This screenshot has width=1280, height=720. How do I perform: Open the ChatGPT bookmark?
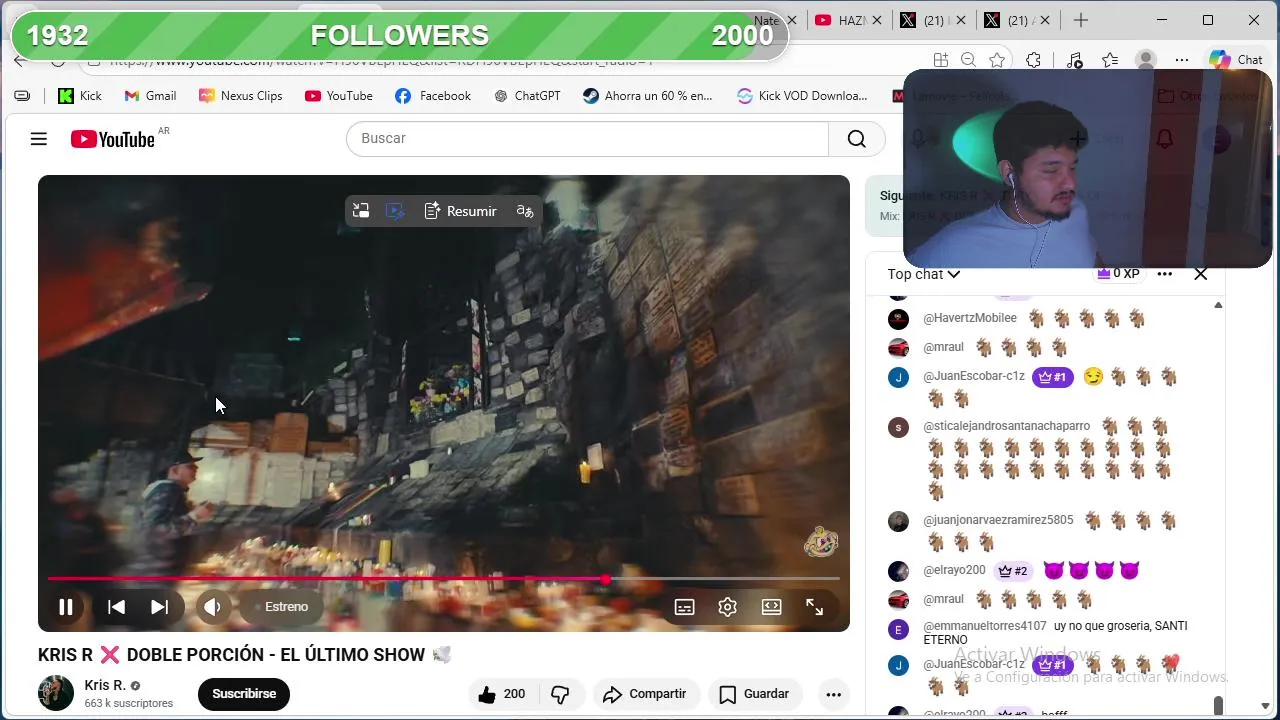(x=527, y=96)
